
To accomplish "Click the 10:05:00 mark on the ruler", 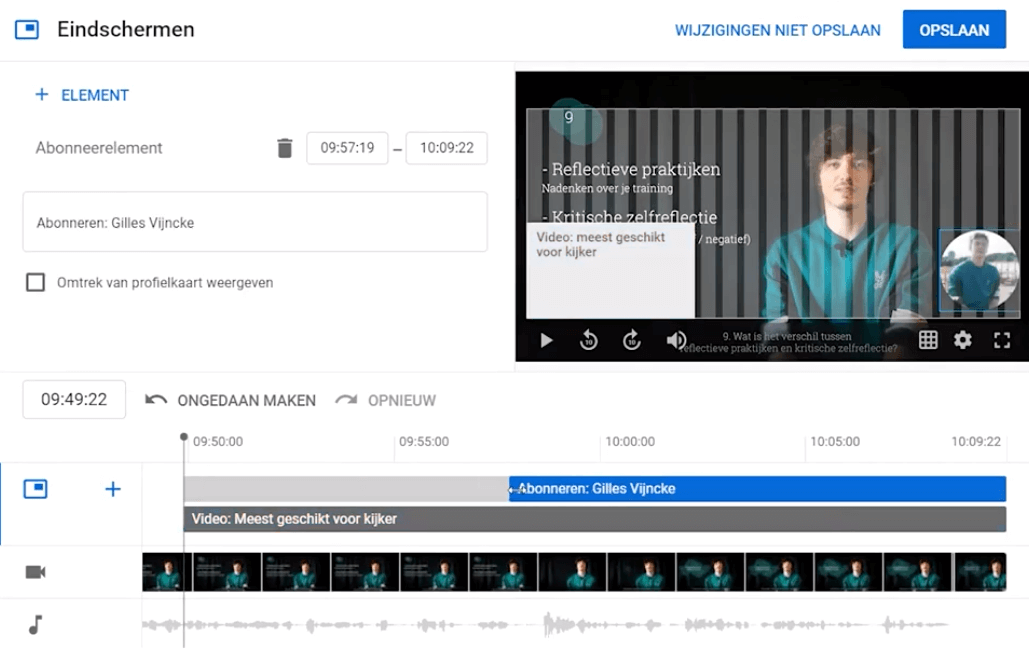I will 835,442.
